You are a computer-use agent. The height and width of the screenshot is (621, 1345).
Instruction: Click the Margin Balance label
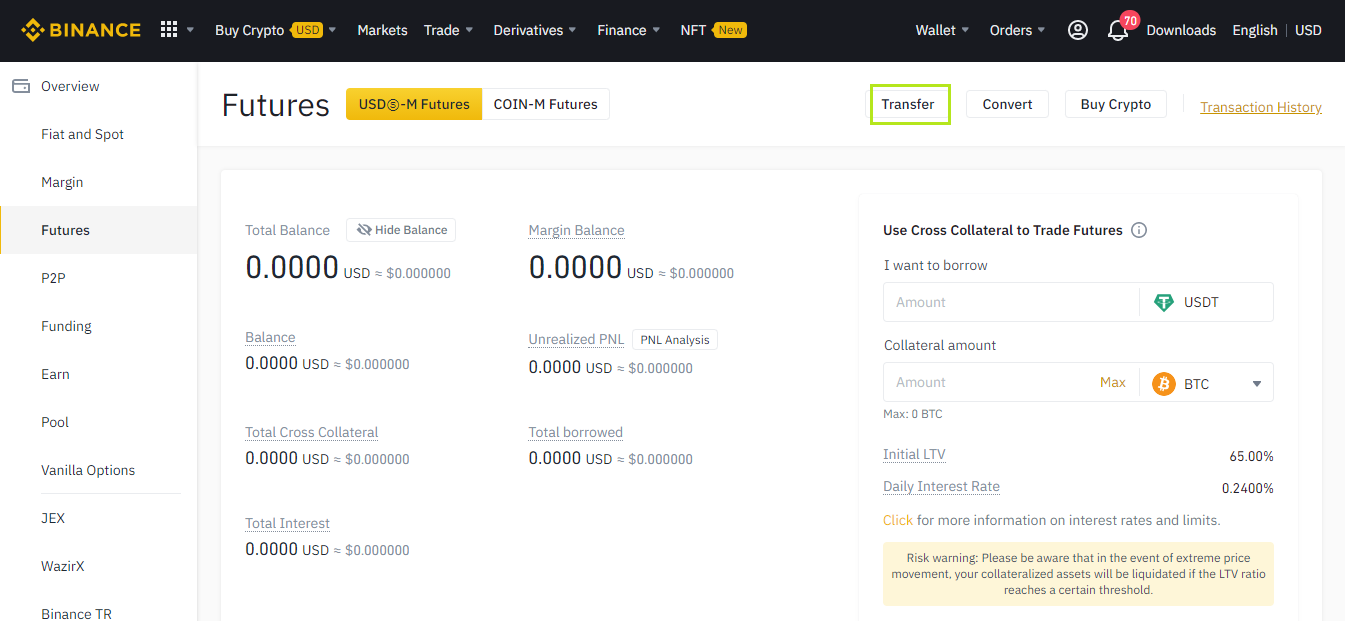click(x=577, y=230)
